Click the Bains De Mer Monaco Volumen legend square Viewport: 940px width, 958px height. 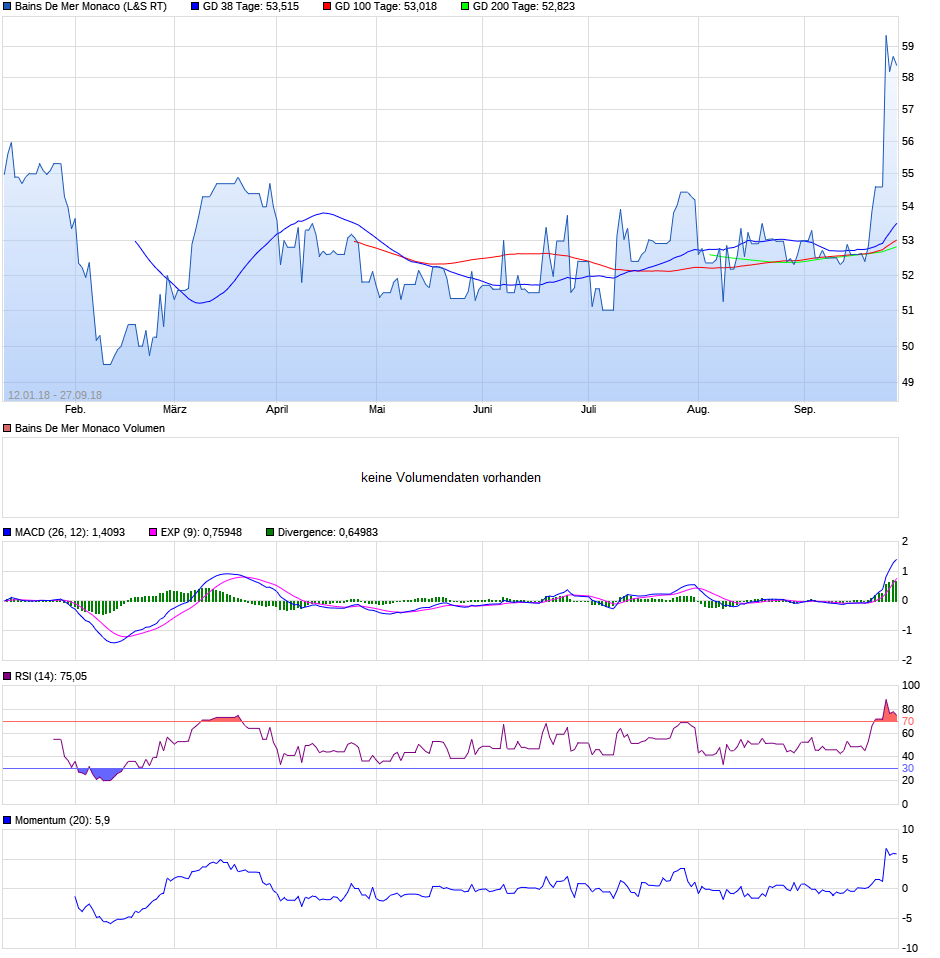(x=9, y=428)
